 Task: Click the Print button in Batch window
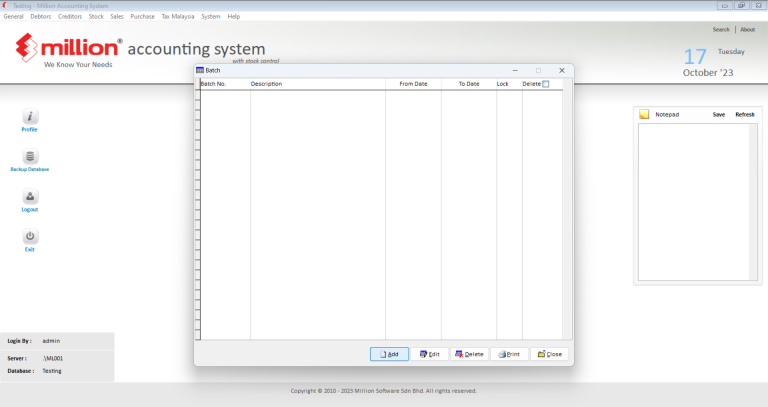pyautogui.click(x=509, y=354)
